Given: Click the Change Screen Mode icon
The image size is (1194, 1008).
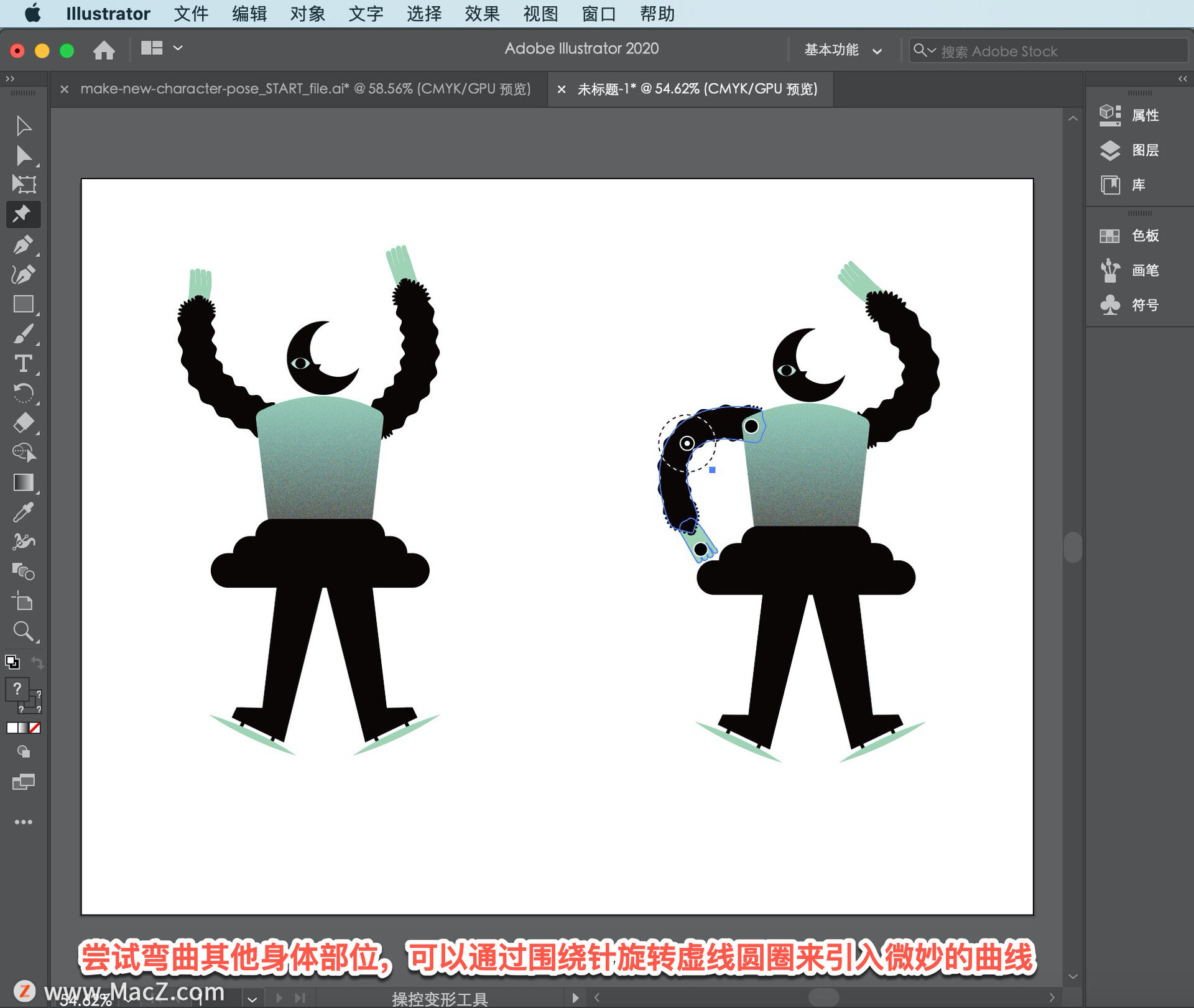Looking at the screenshot, I should tap(24, 782).
